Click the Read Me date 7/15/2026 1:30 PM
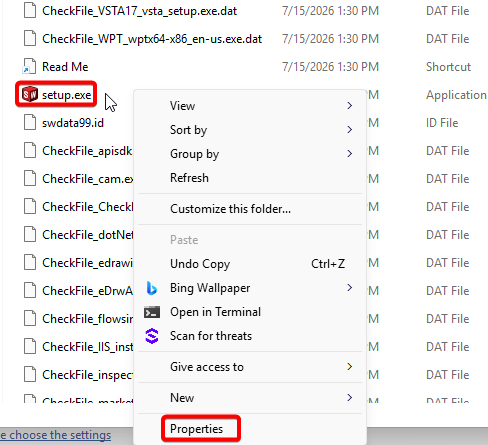Viewport: 488px width, 445px height. [x=330, y=67]
